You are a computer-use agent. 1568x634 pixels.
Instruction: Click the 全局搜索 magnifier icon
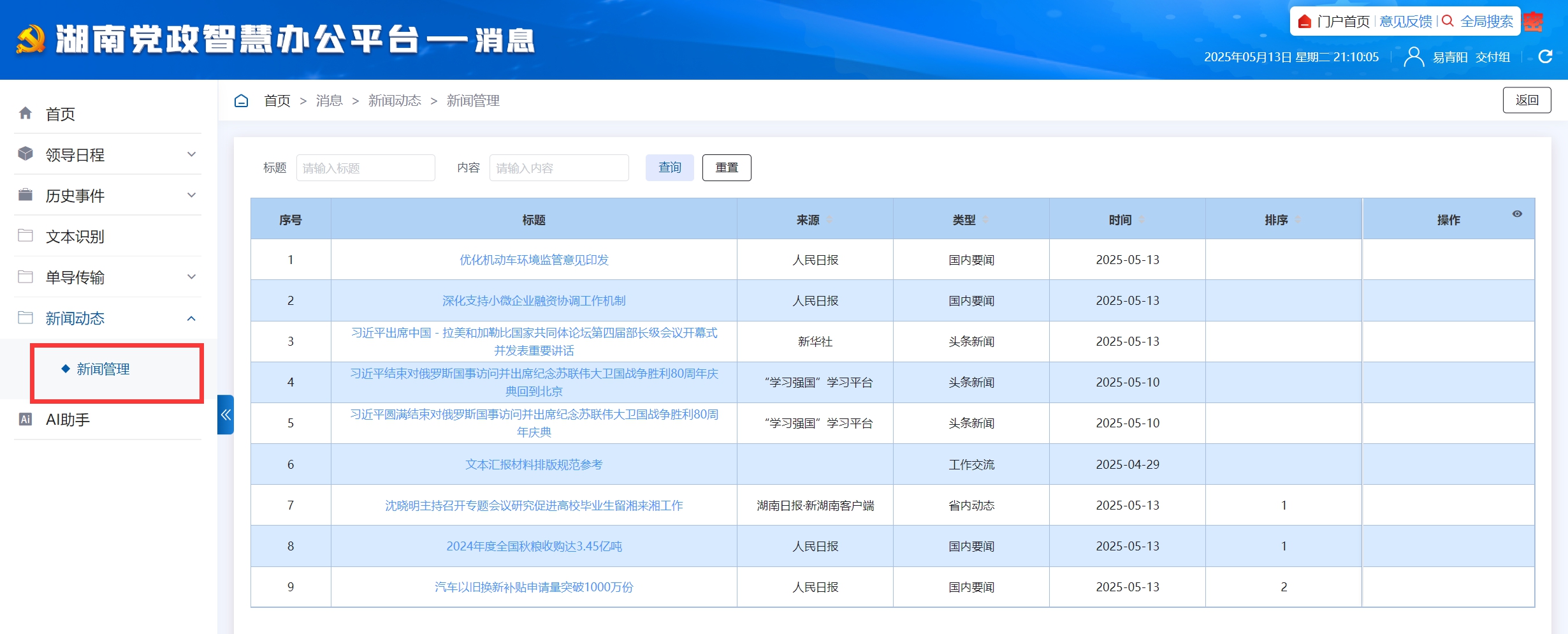click(x=1448, y=21)
